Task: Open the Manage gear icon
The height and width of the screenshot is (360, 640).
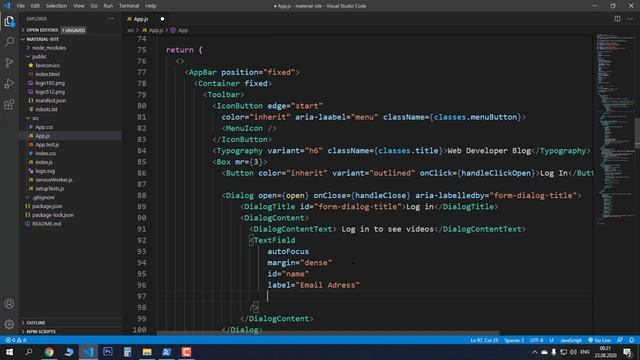Action: point(9,324)
